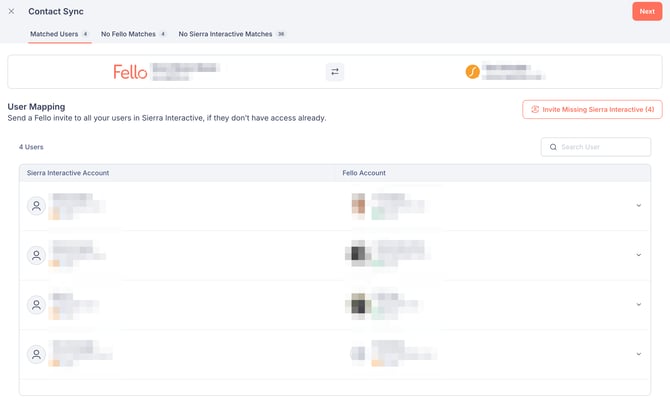Click the '4 Users' count label
The image size is (670, 400).
[x=31, y=147]
